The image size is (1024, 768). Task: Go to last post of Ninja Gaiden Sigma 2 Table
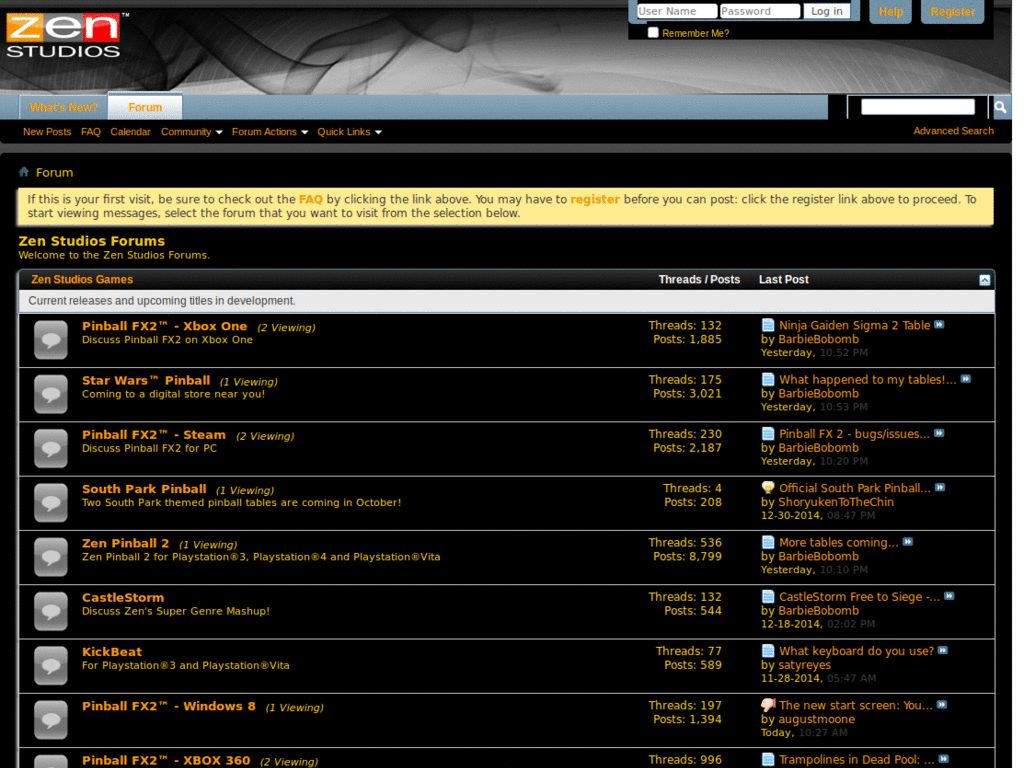pyautogui.click(x=939, y=325)
